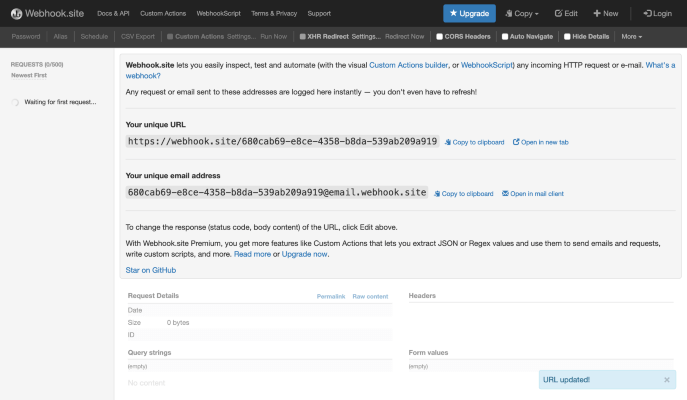Click the Webhook.site logo icon
The width and height of the screenshot is (687, 400).
[16, 14]
